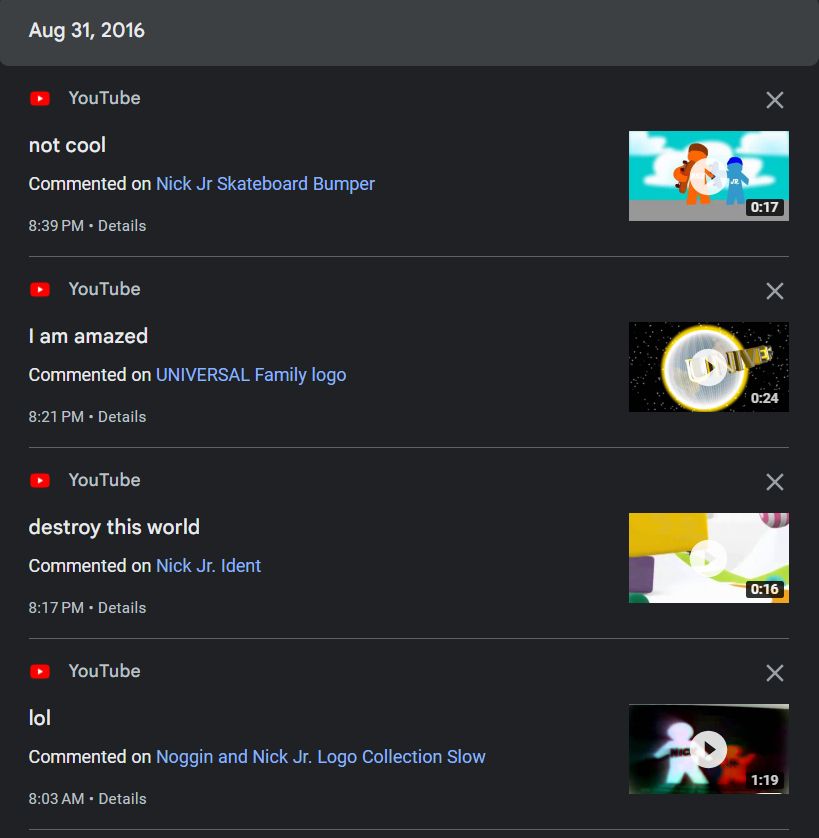
Task: Play the Noggin Logo Collection thumbnail (1:19)
Action: click(708, 749)
